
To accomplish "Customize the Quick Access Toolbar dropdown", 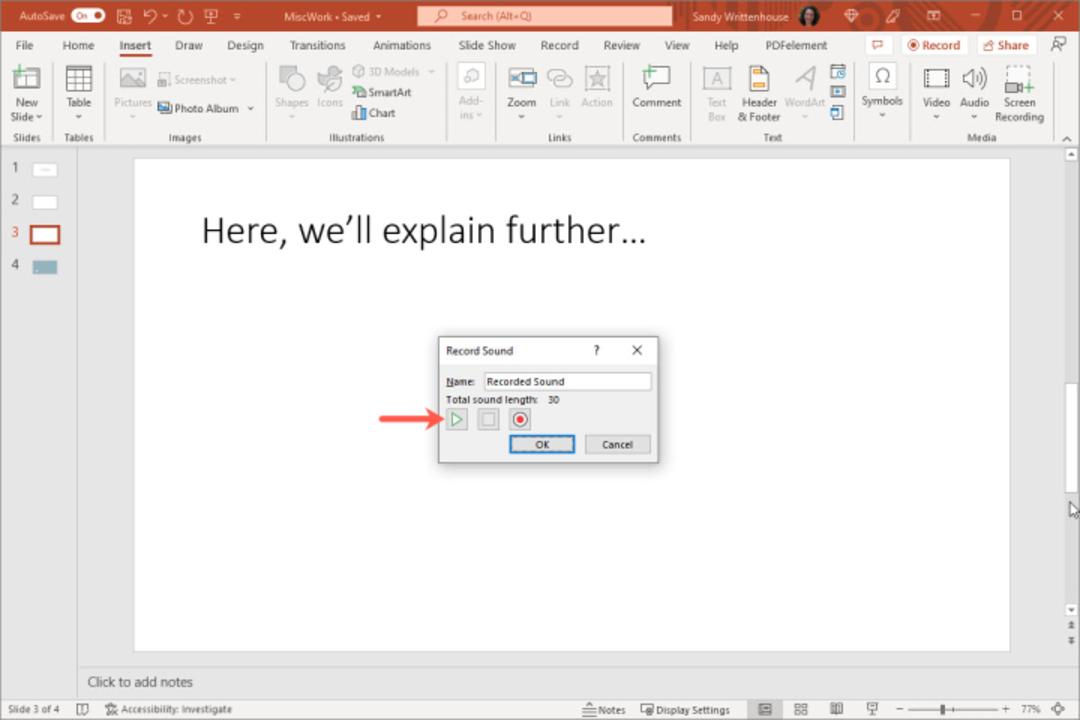I will pos(237,16).
